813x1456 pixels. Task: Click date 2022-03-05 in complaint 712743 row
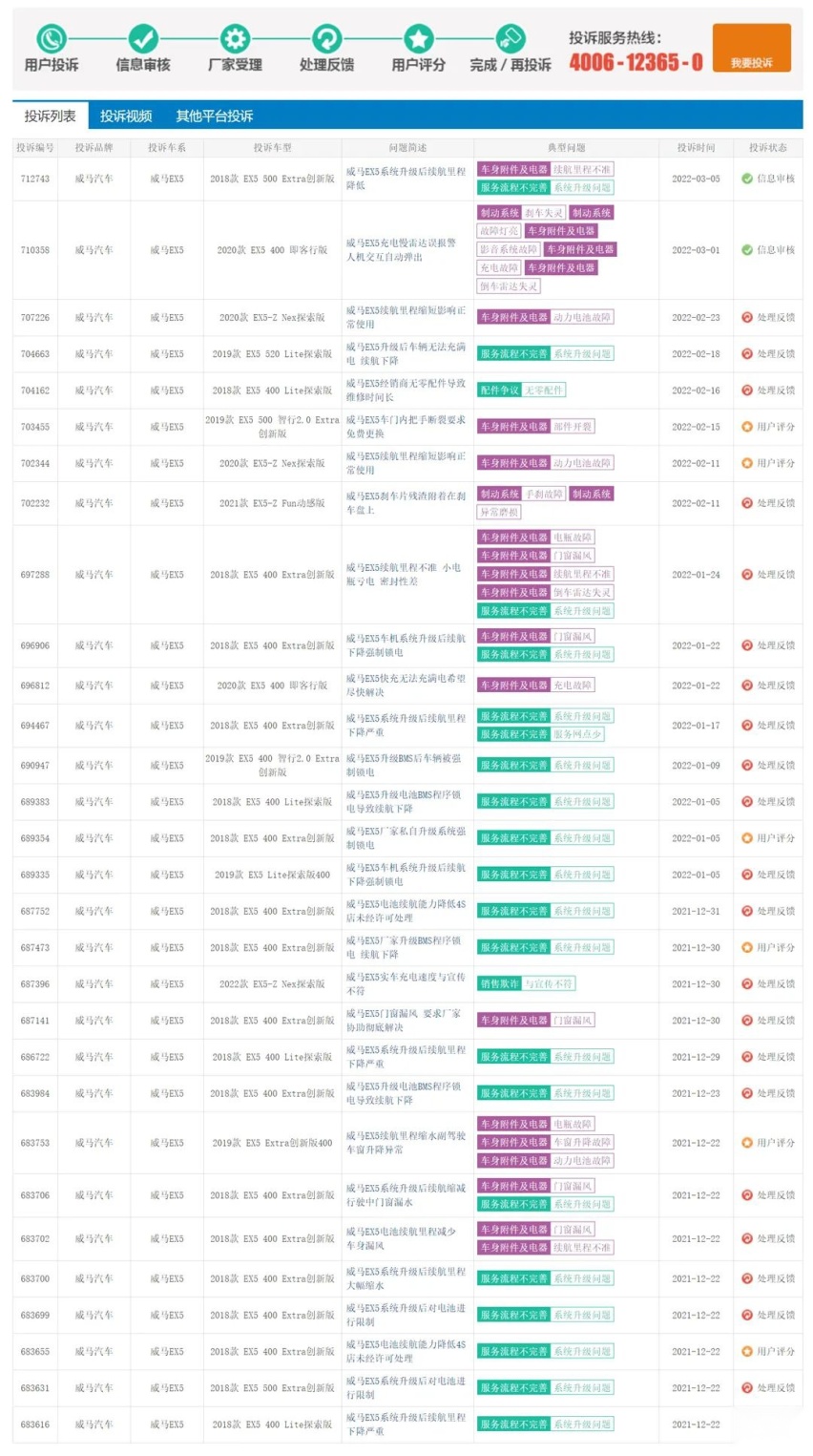tap(696, 179)
